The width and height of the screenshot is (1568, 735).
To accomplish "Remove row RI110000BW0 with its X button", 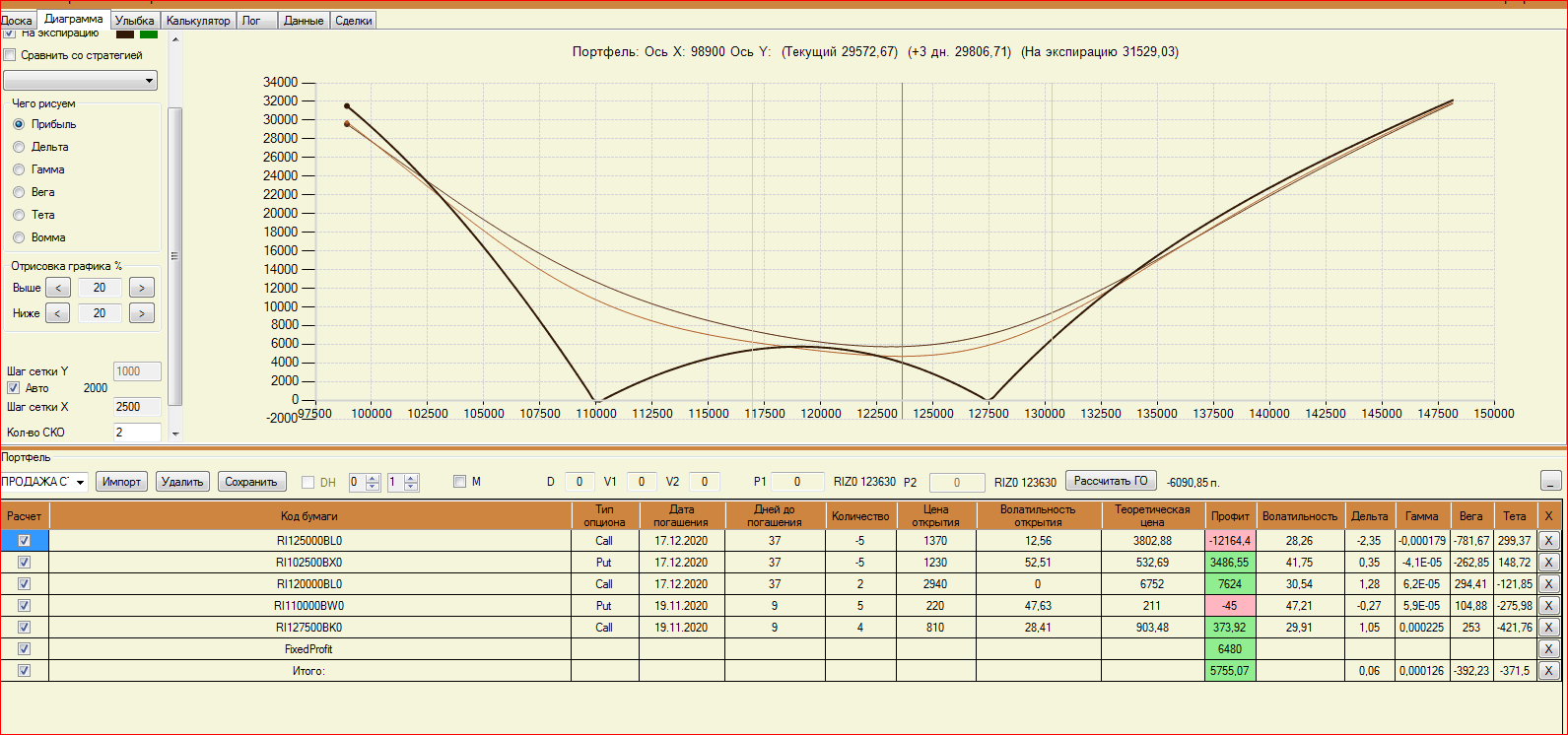I will point(1548,606).
